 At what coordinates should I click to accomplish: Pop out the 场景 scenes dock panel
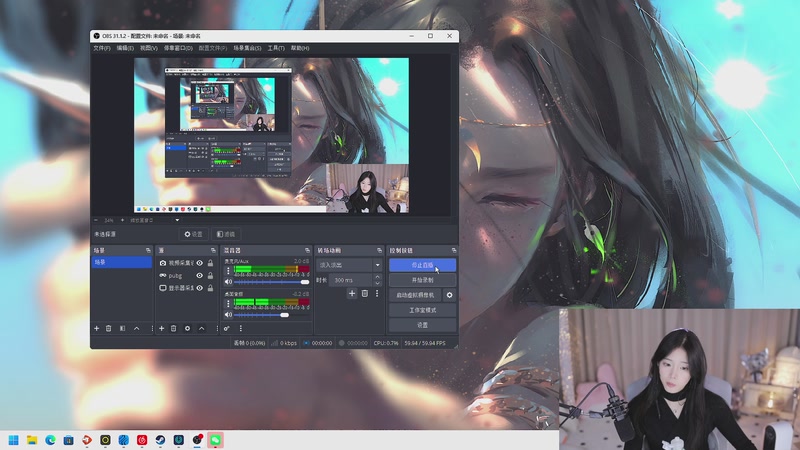tap(148, 251)
